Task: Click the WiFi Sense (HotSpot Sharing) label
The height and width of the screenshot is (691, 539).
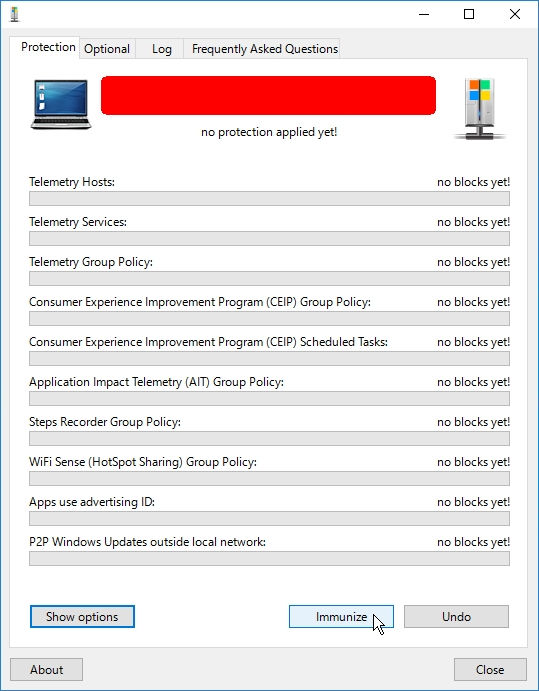Action: click(143, 462)
